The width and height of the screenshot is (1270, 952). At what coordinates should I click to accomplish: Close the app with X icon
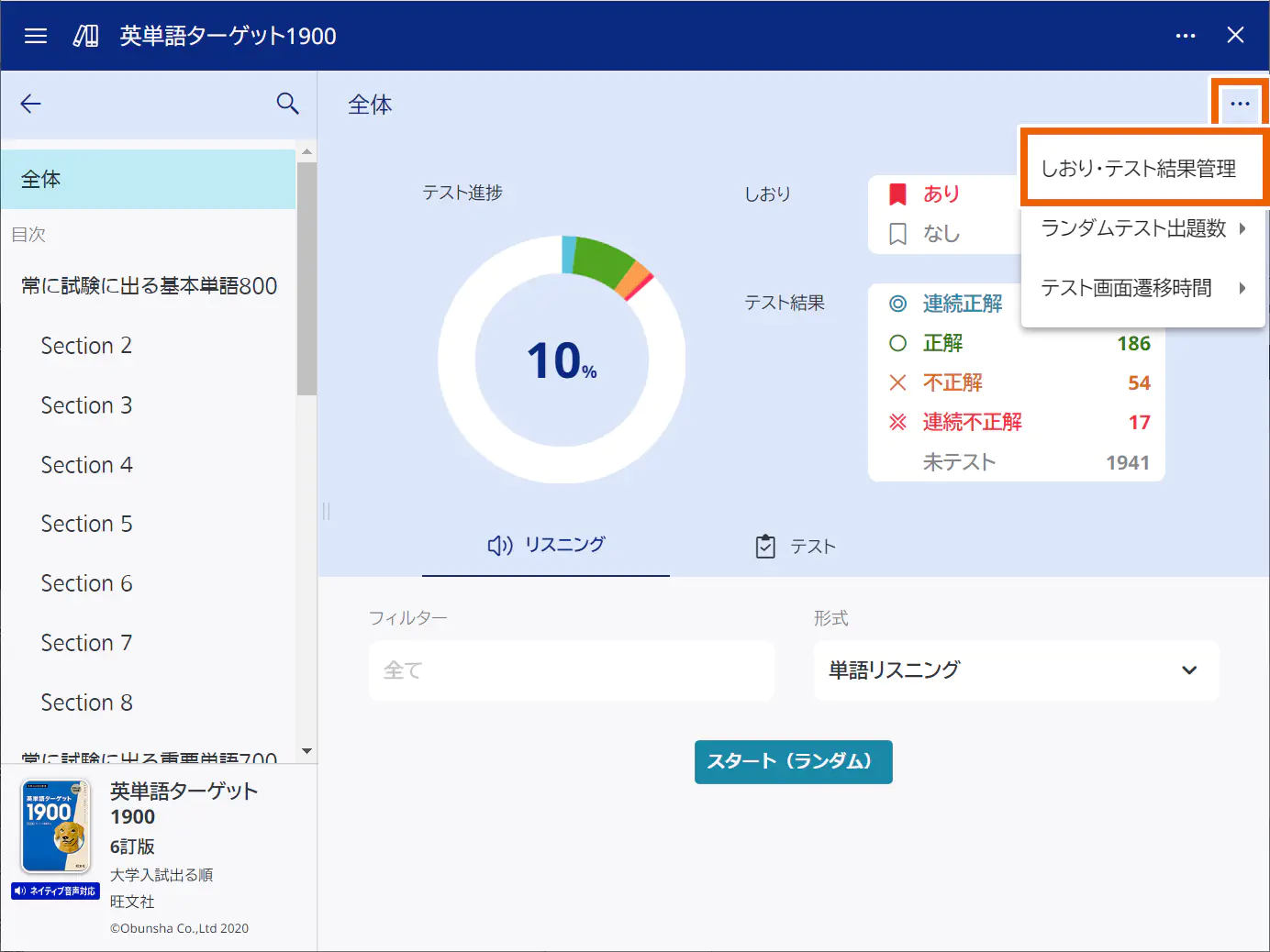[x=1235, y=36]
